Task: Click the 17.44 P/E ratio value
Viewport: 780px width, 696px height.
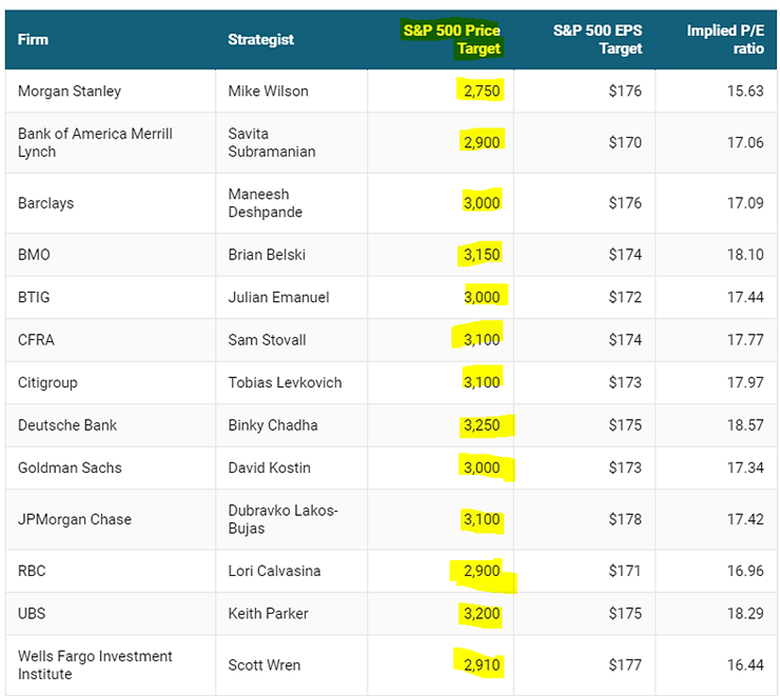Action: point(745,298)
